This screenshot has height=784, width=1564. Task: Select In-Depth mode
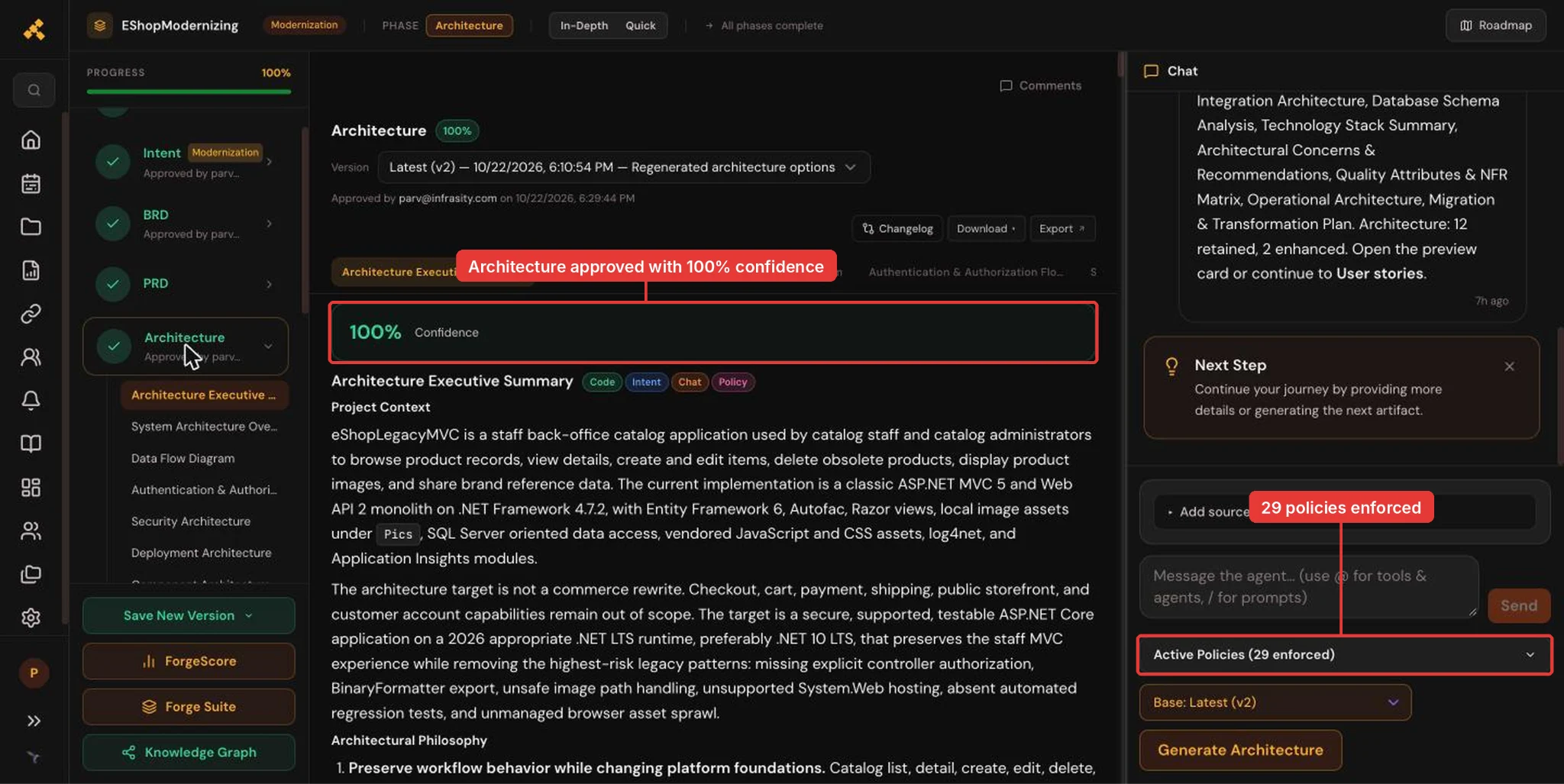pos(584,25)
